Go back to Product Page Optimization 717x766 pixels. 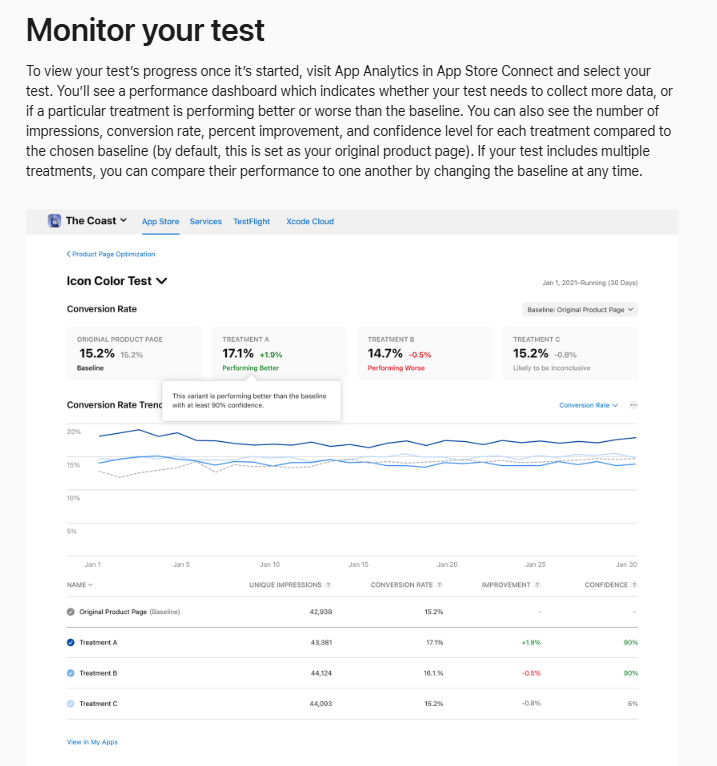click(x=111, y=254)
